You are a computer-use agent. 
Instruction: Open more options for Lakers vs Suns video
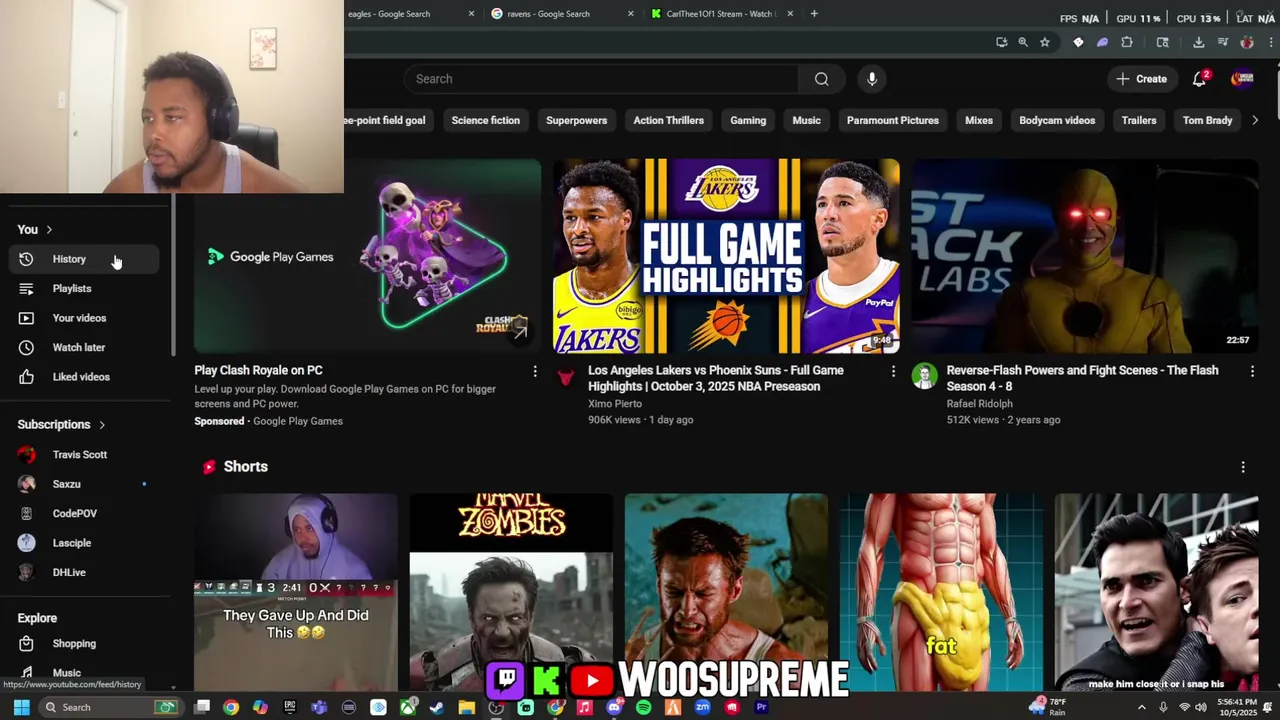(893, 371)
